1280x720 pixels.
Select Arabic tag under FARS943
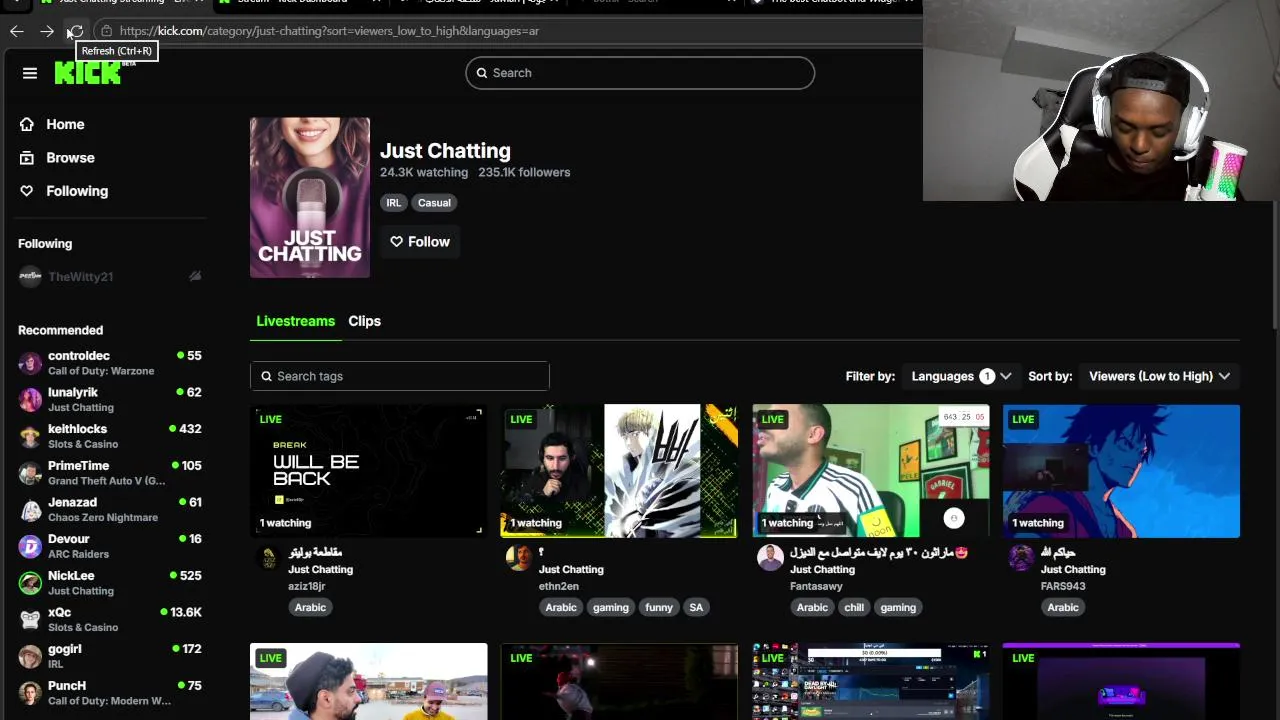(x=1063, y=607)
